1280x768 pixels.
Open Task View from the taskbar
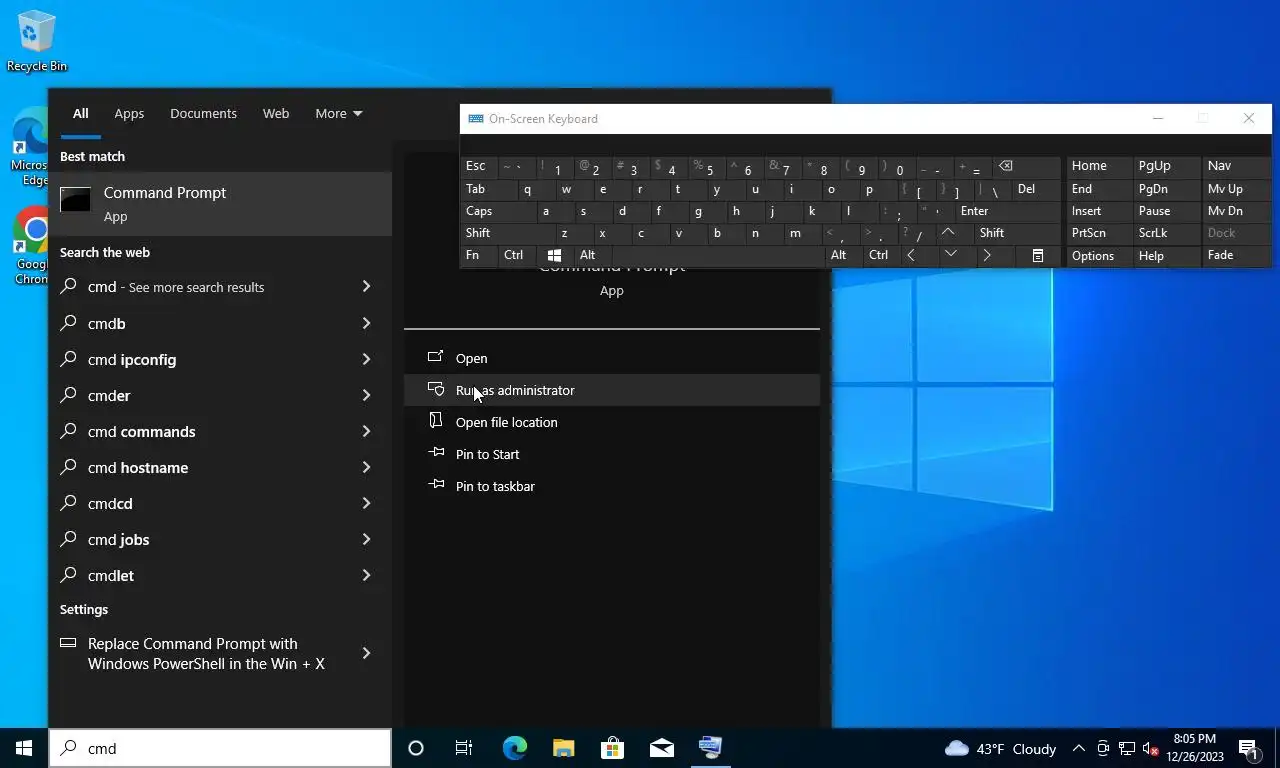tap(464, 748)
